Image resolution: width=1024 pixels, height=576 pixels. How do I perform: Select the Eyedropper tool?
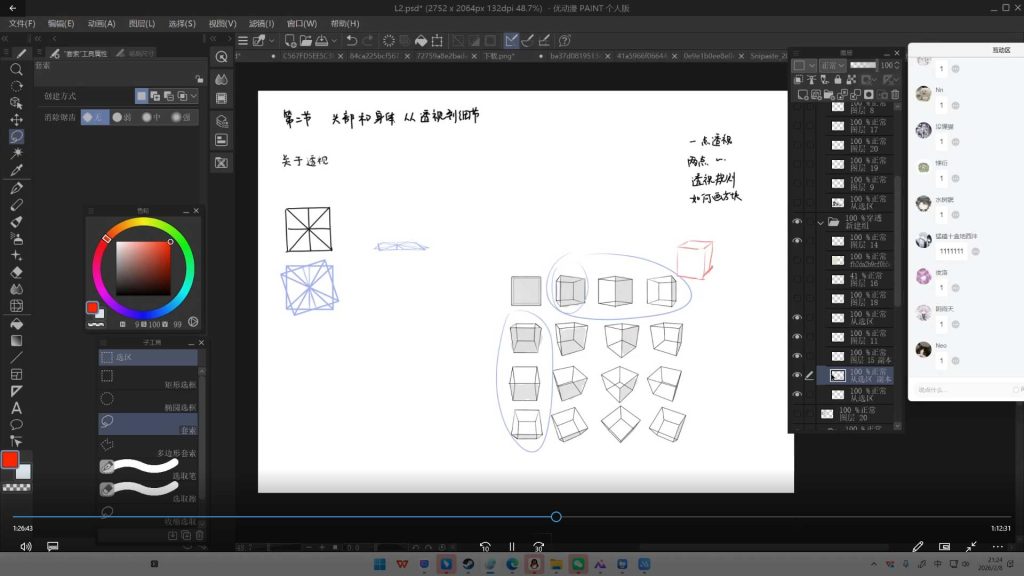tap(16, 170)
